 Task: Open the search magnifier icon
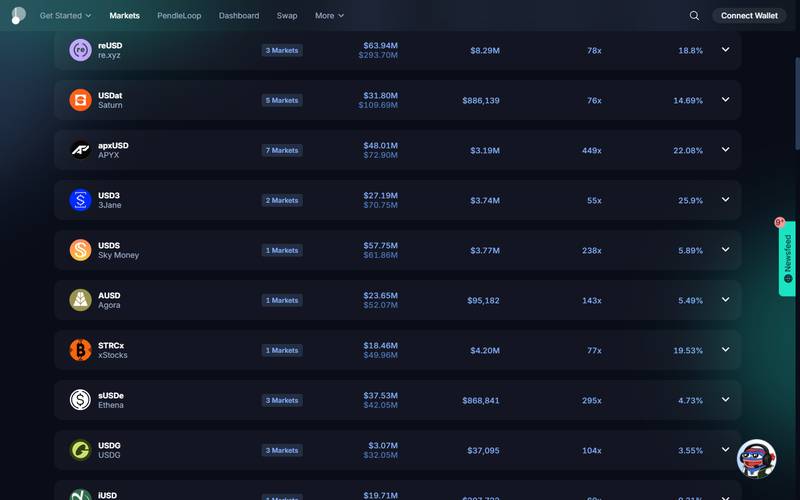(694, 16)
